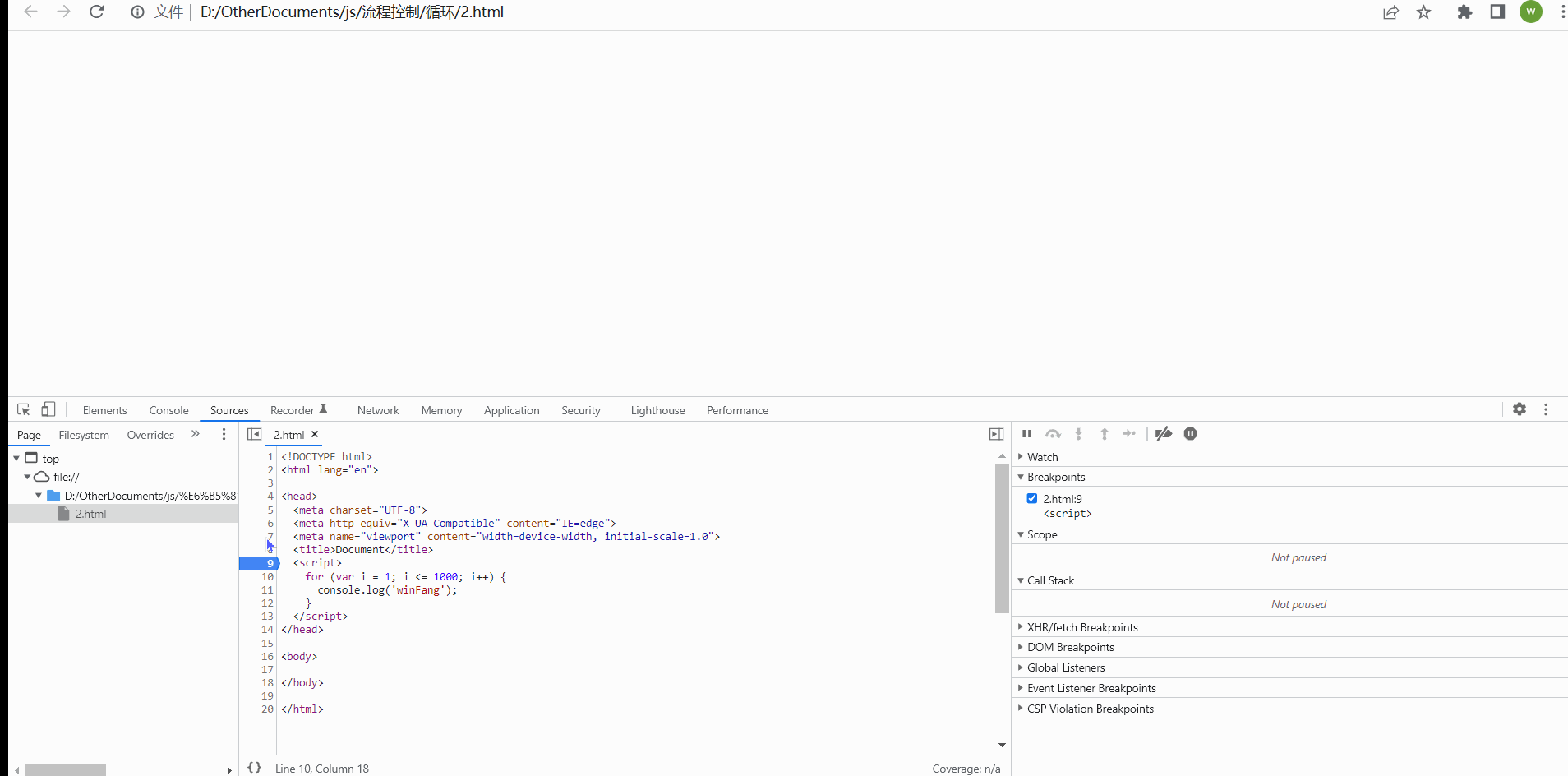The image size is (1568, 776).
Task: Bookmark this page with the star
Action: coord(1424,12)
